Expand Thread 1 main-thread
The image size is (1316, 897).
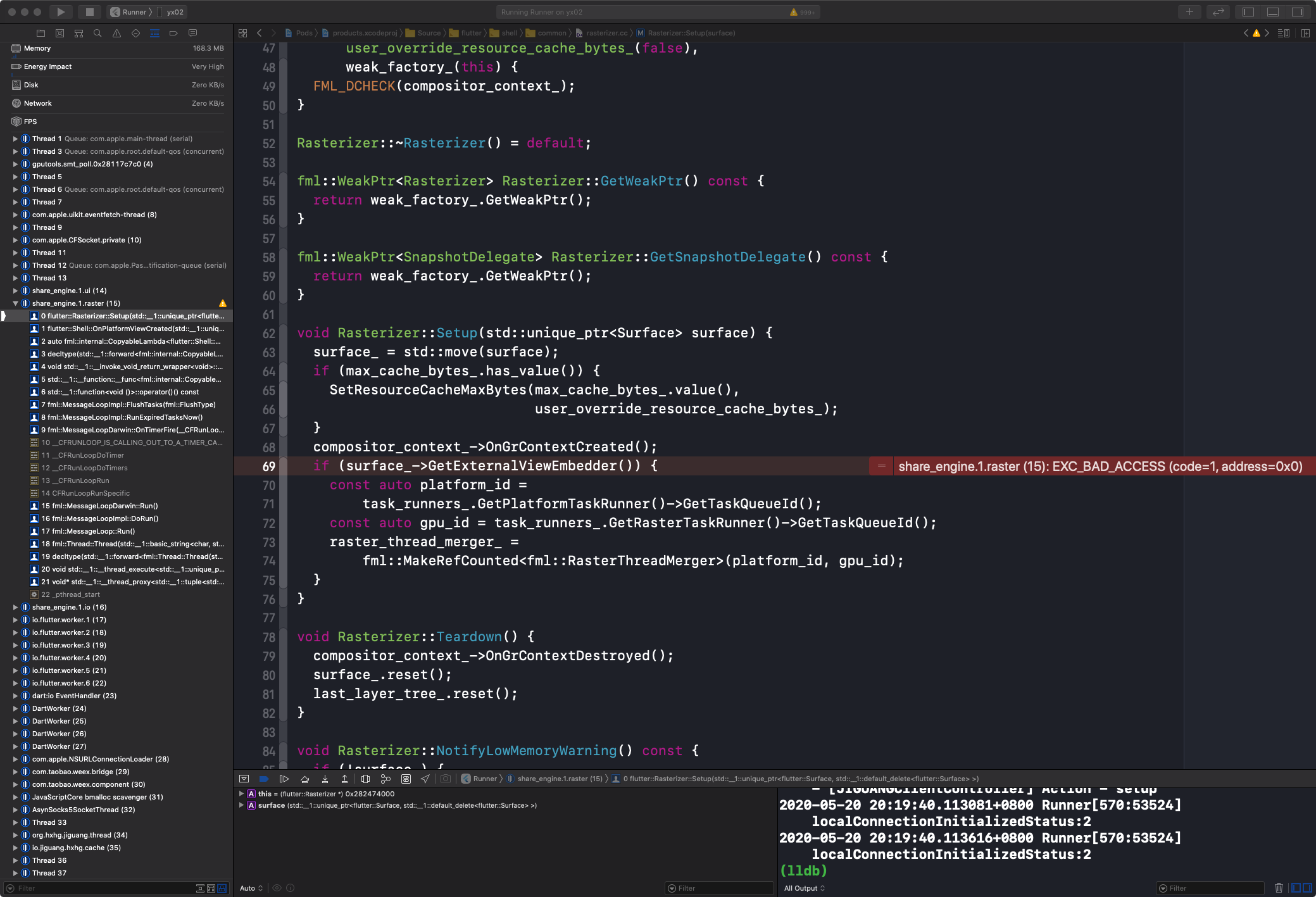point(15,139)
